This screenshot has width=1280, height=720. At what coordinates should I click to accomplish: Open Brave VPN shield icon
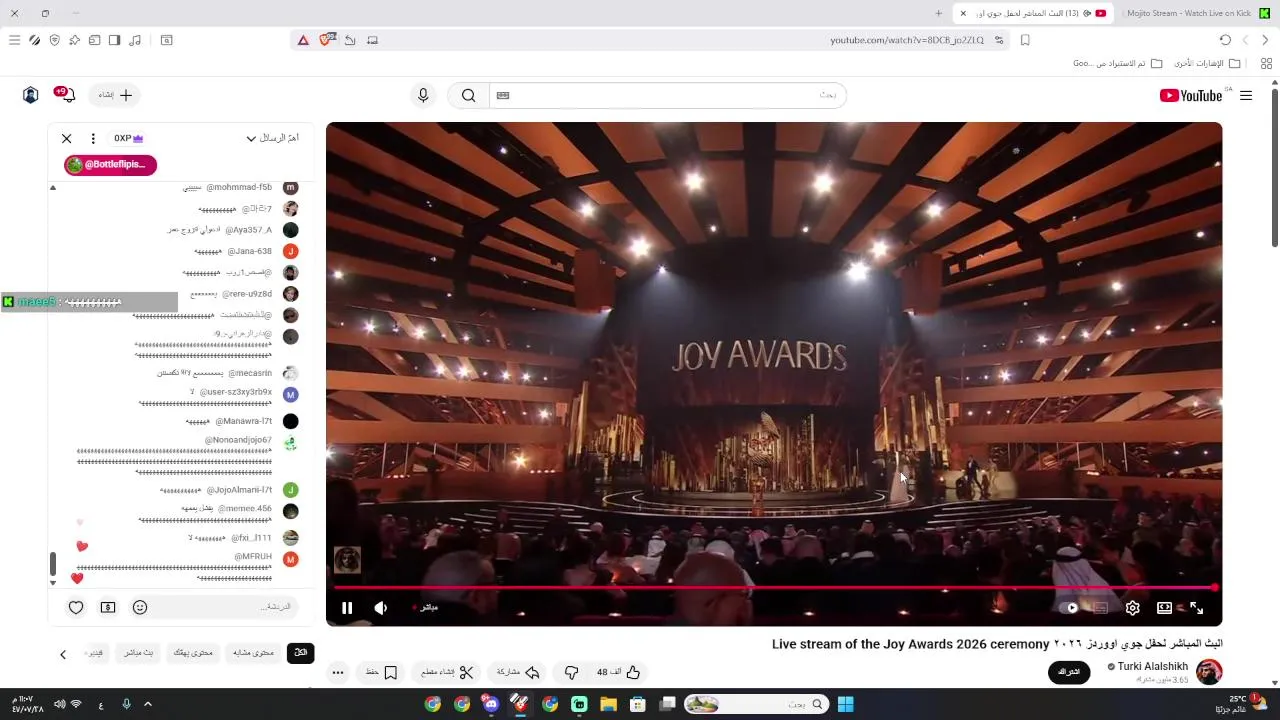pyautogui.click(x=54, y=40)
